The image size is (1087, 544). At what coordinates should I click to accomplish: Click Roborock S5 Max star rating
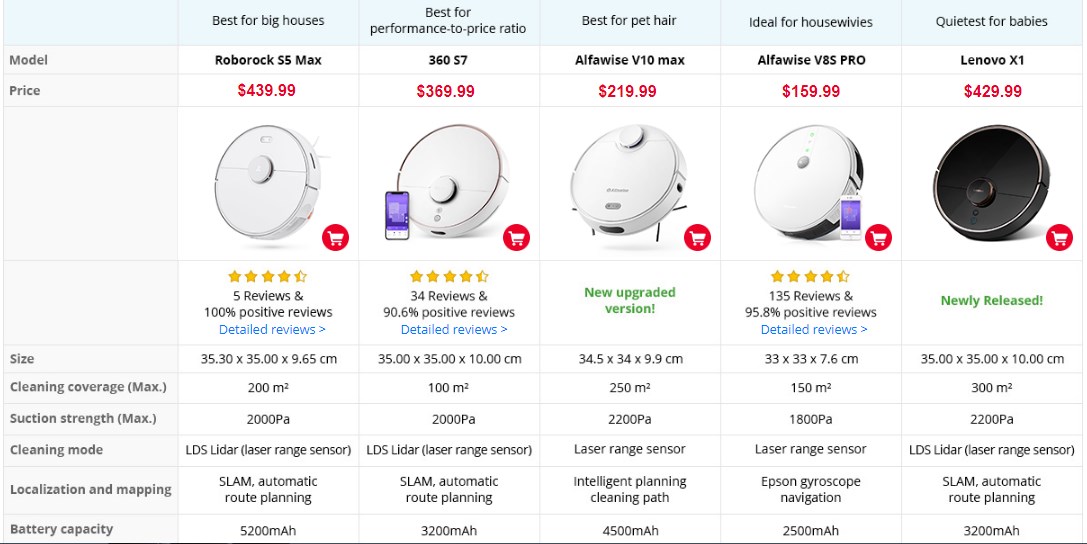coord(268,277)
